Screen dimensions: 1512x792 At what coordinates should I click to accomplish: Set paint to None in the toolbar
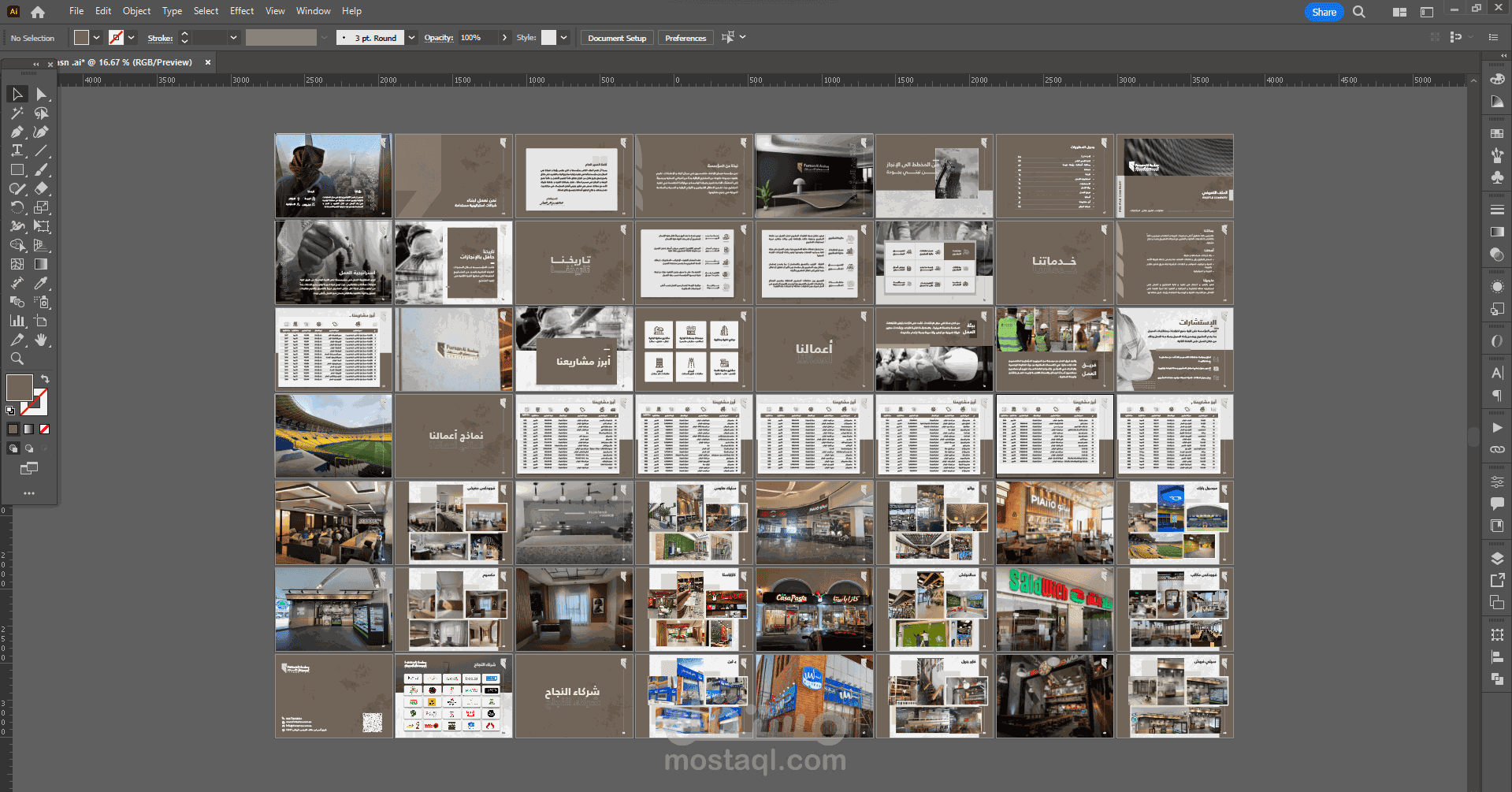coord(44,429)
